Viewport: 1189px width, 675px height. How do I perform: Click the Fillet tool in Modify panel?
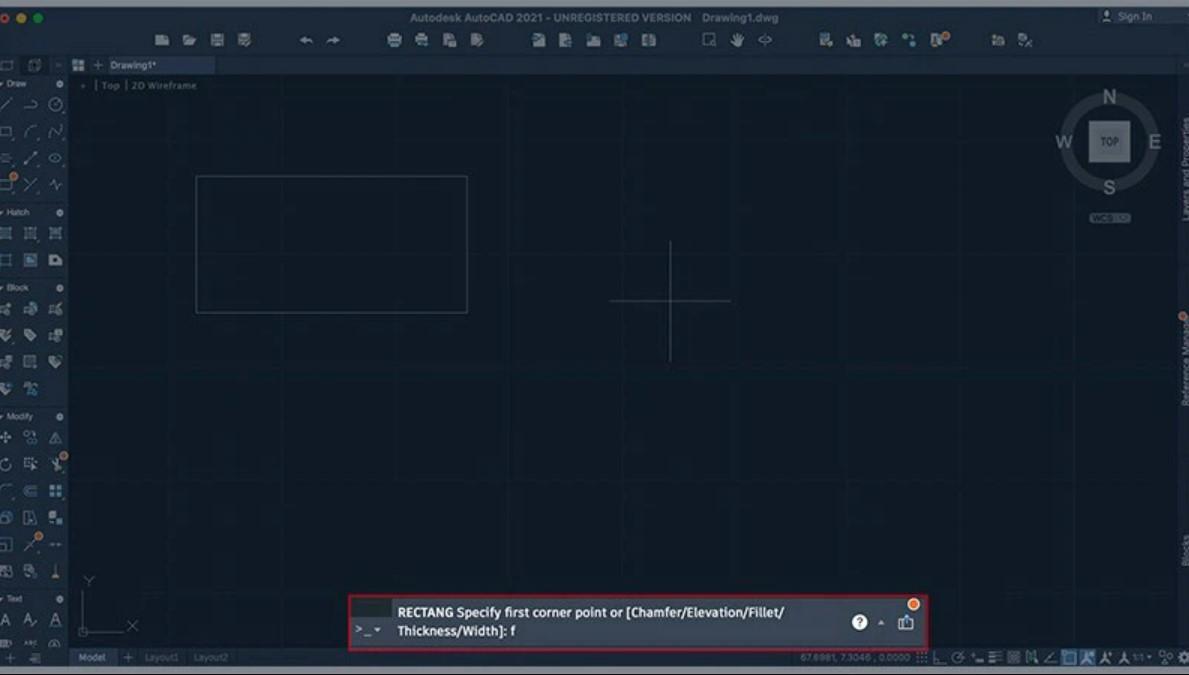point(6,491)
